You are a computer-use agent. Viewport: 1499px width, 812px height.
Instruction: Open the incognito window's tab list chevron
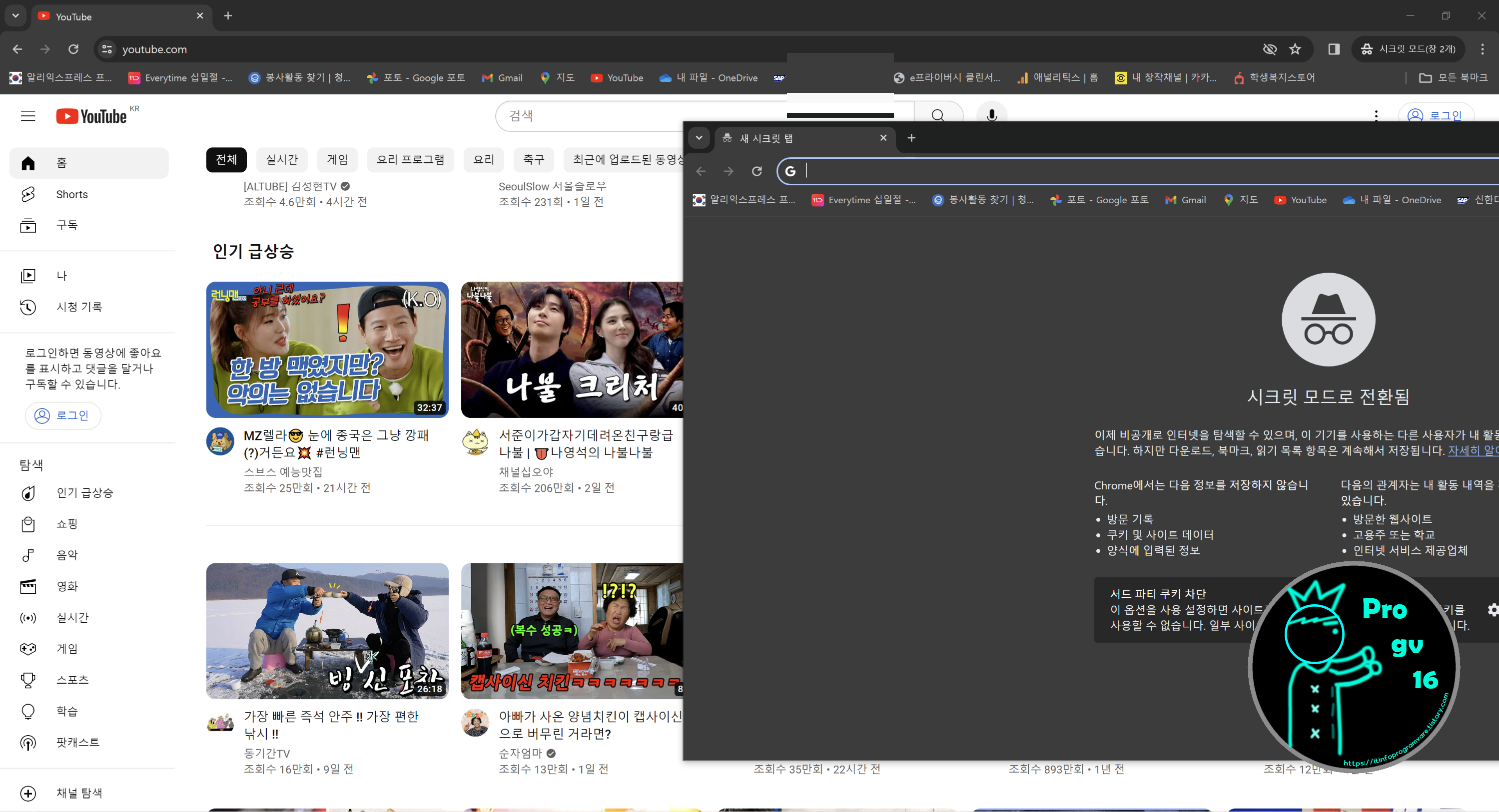700,138
